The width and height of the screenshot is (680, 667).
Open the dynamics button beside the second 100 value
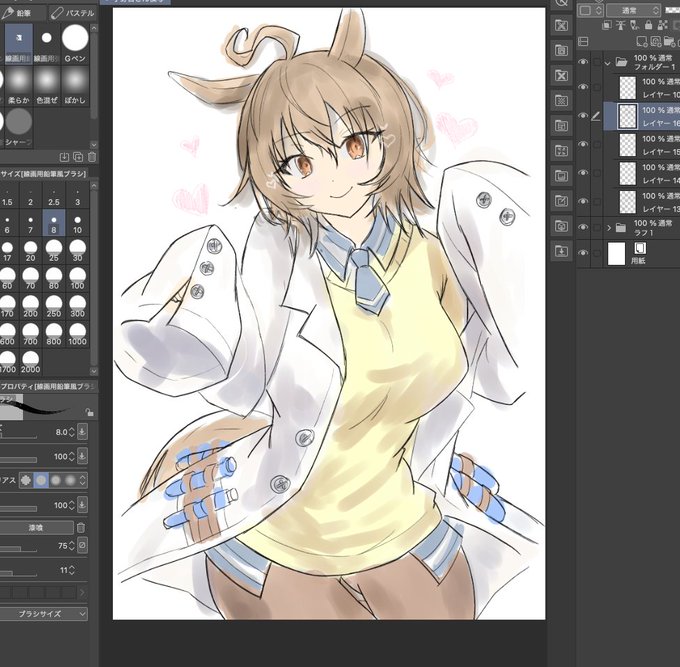(82, 505)
